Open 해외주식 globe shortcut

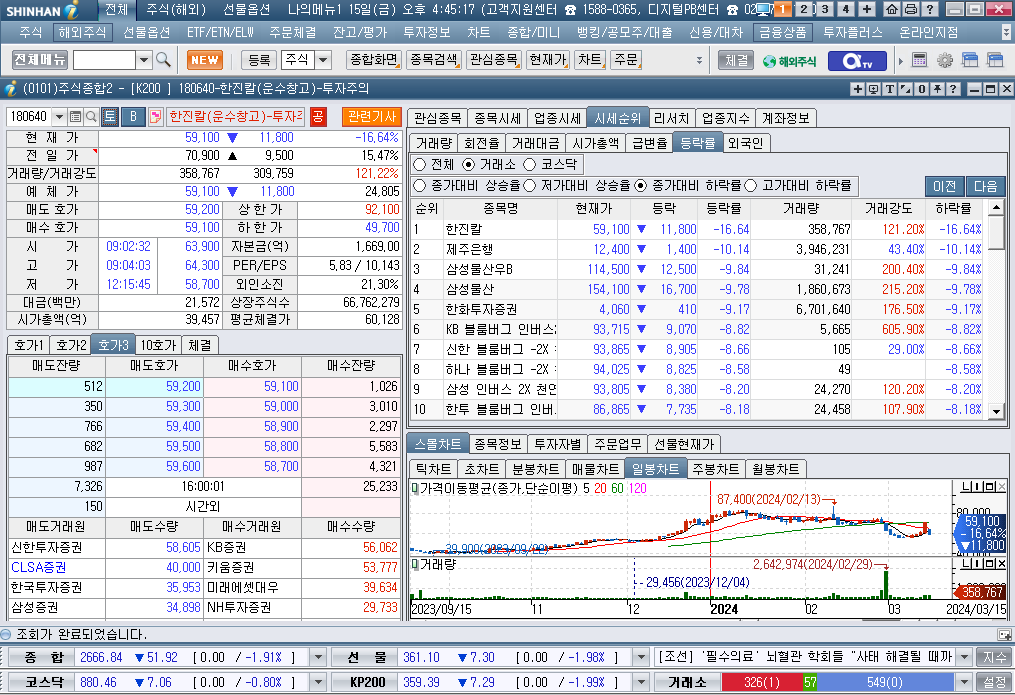coord(789,61)
